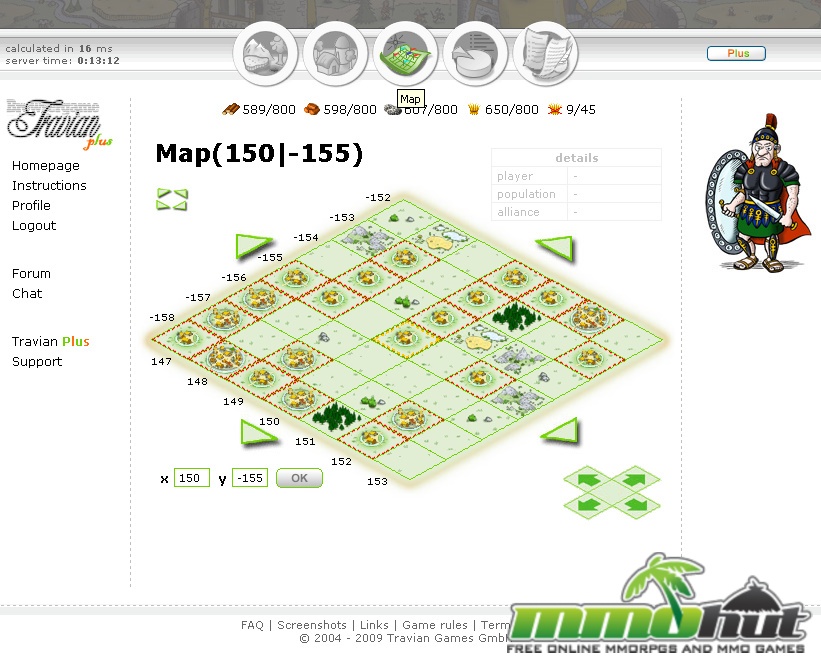The width and height of the screenshot is (821, 659).
Task: Open the village resource fields overview icon
Action: 265,53
